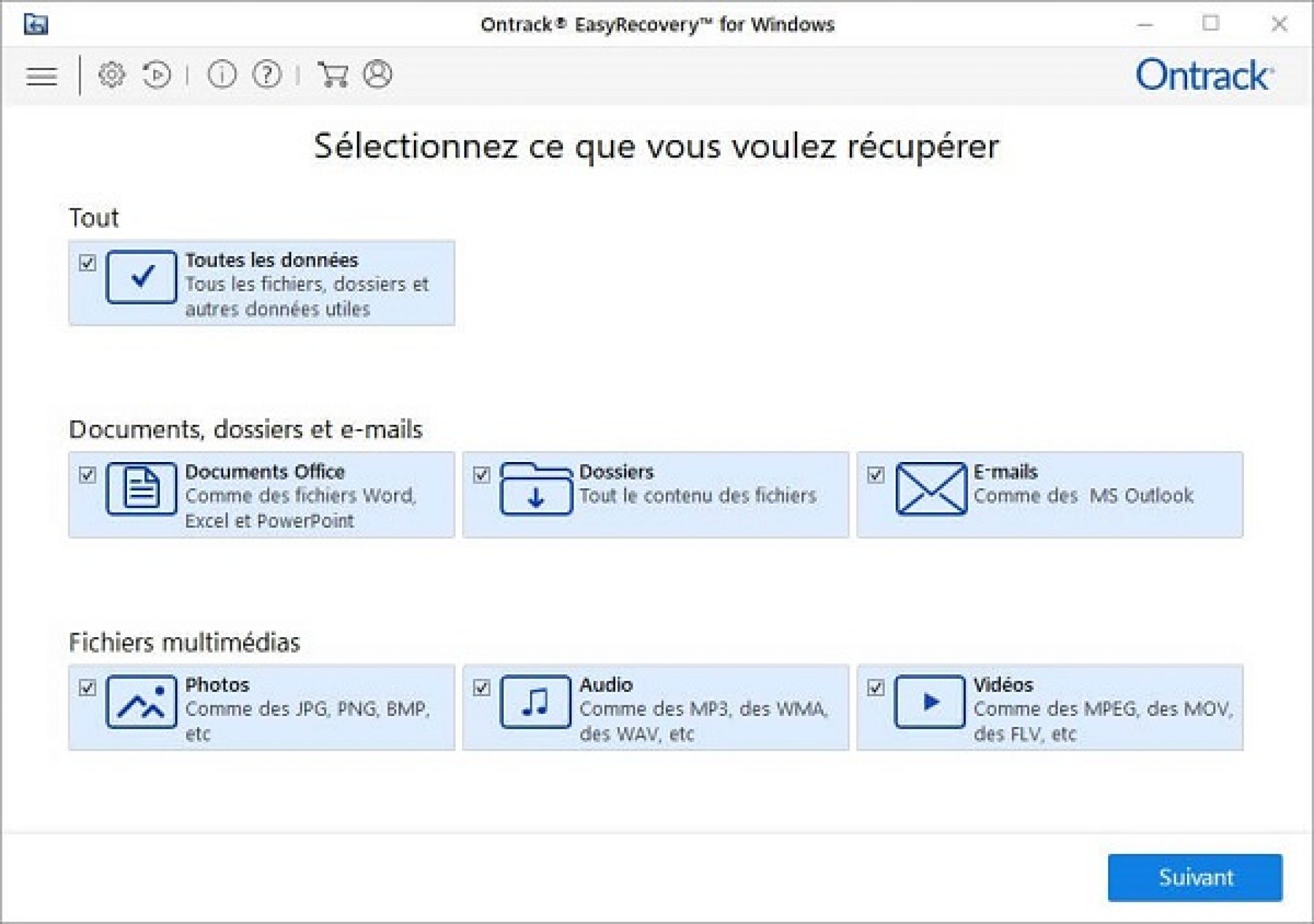This screenshot has height=924, width=1314.
Task: Click the E-mails envelope icon
Action: (930, 489)
